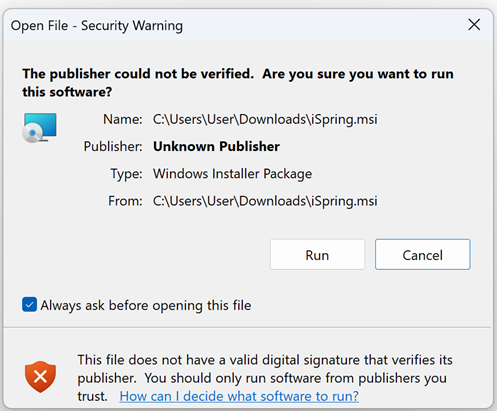Uncheck Always ask before opening this file
497x411 pixels.
(x=29, y=305)
